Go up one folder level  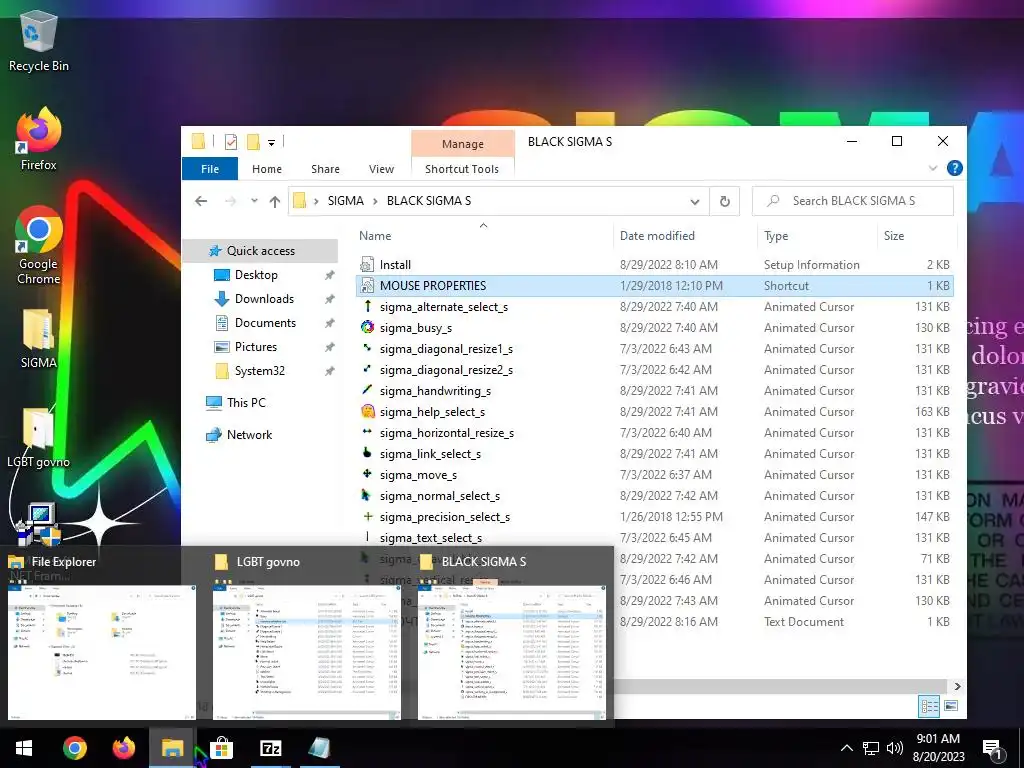pos(275,201)
